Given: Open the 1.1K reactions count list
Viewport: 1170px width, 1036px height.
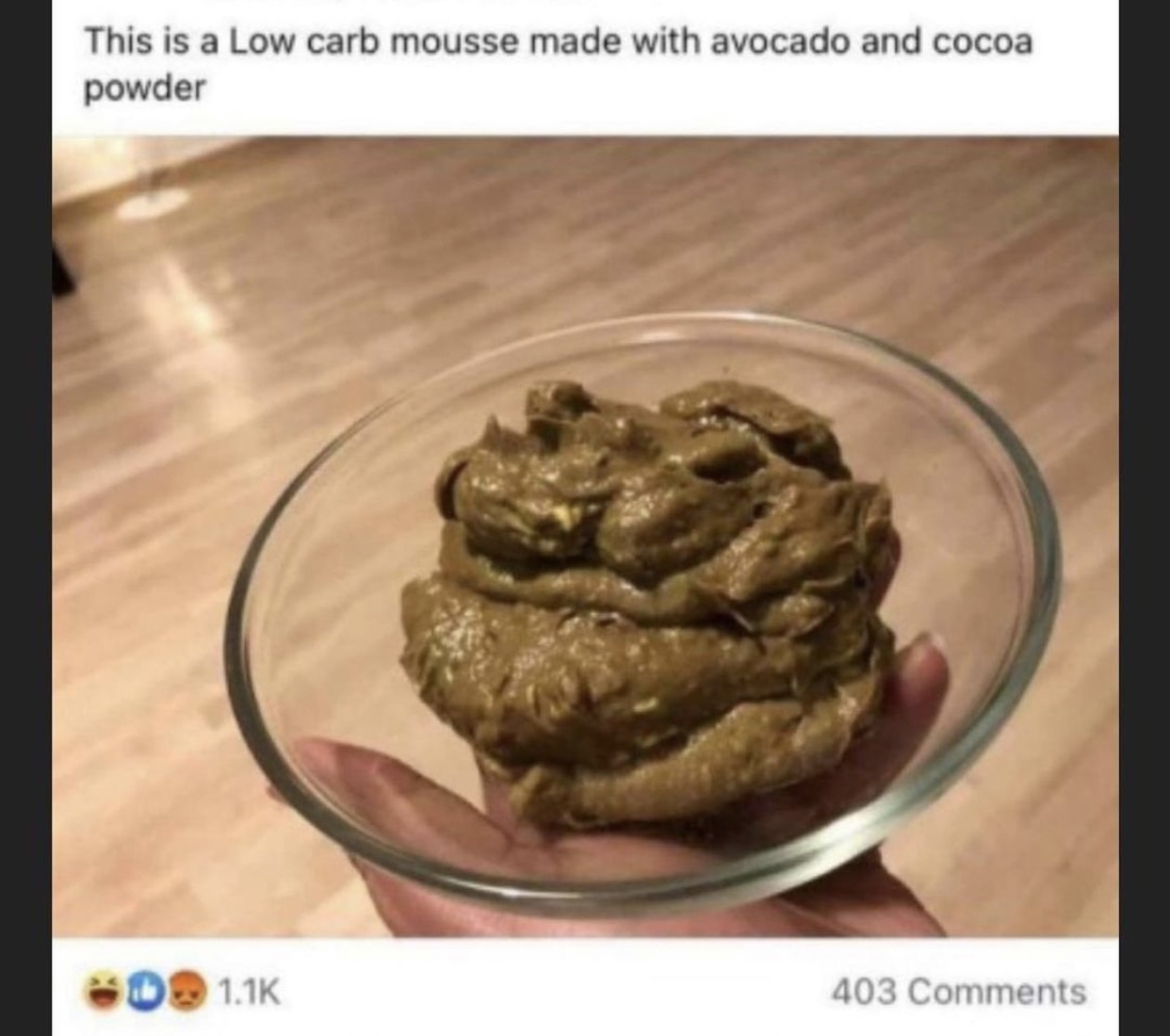Looking at the screenshot, I should pos(250,992).
